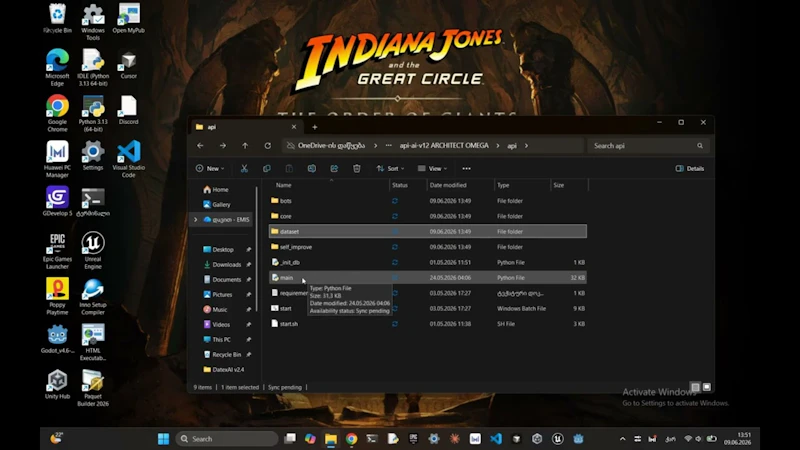The width and height of the screenshot is (800, 450).
Task: Delete the selected file with trash icon
Action: point(357,168)
